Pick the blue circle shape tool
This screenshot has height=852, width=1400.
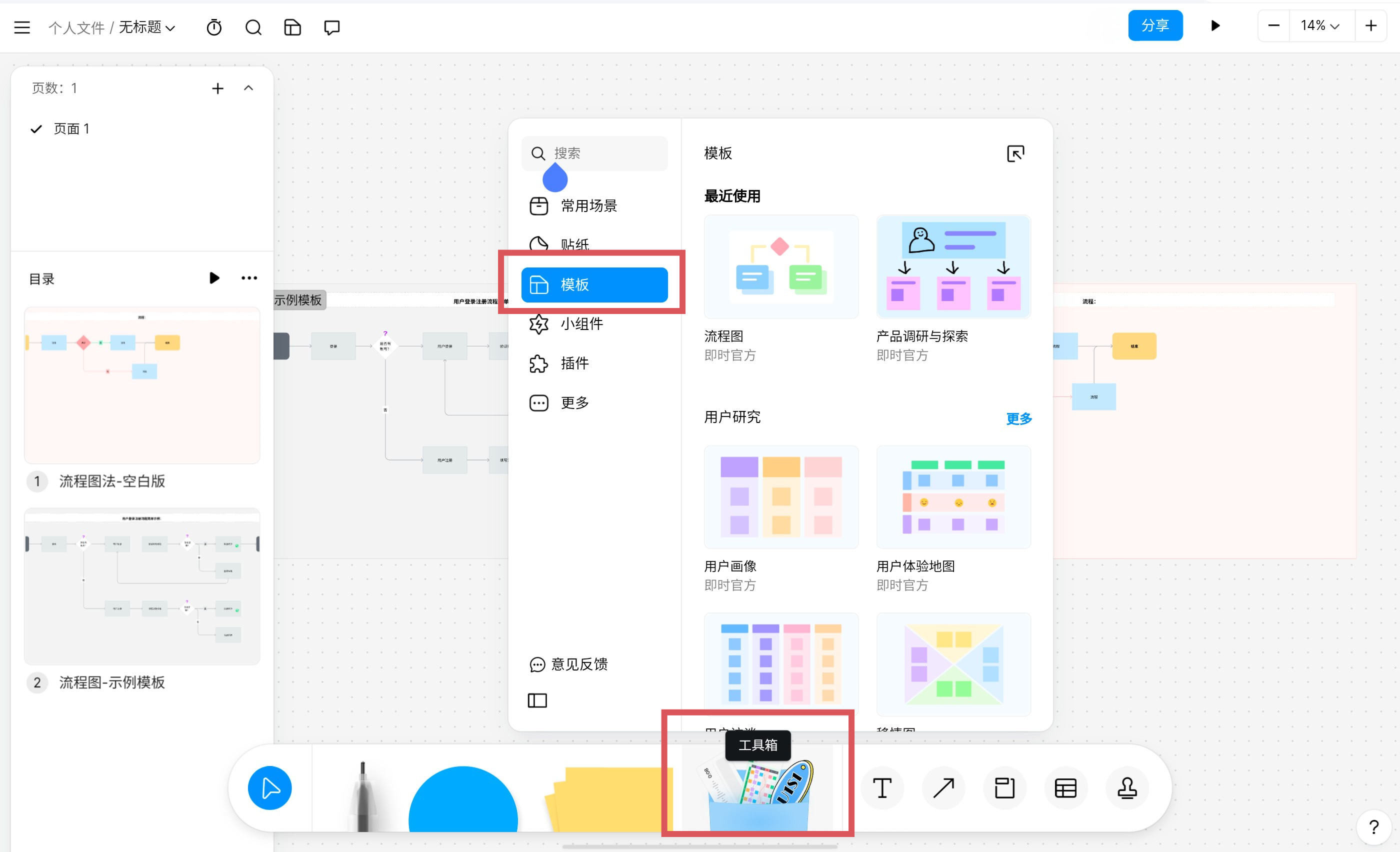[463, 801]
